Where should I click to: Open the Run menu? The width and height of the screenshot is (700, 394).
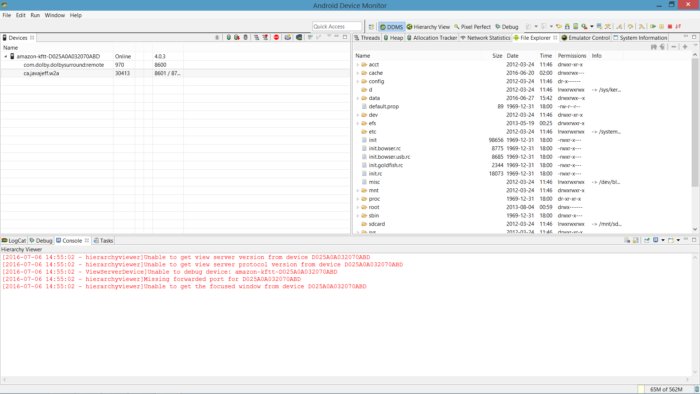(x=35, y=15)
